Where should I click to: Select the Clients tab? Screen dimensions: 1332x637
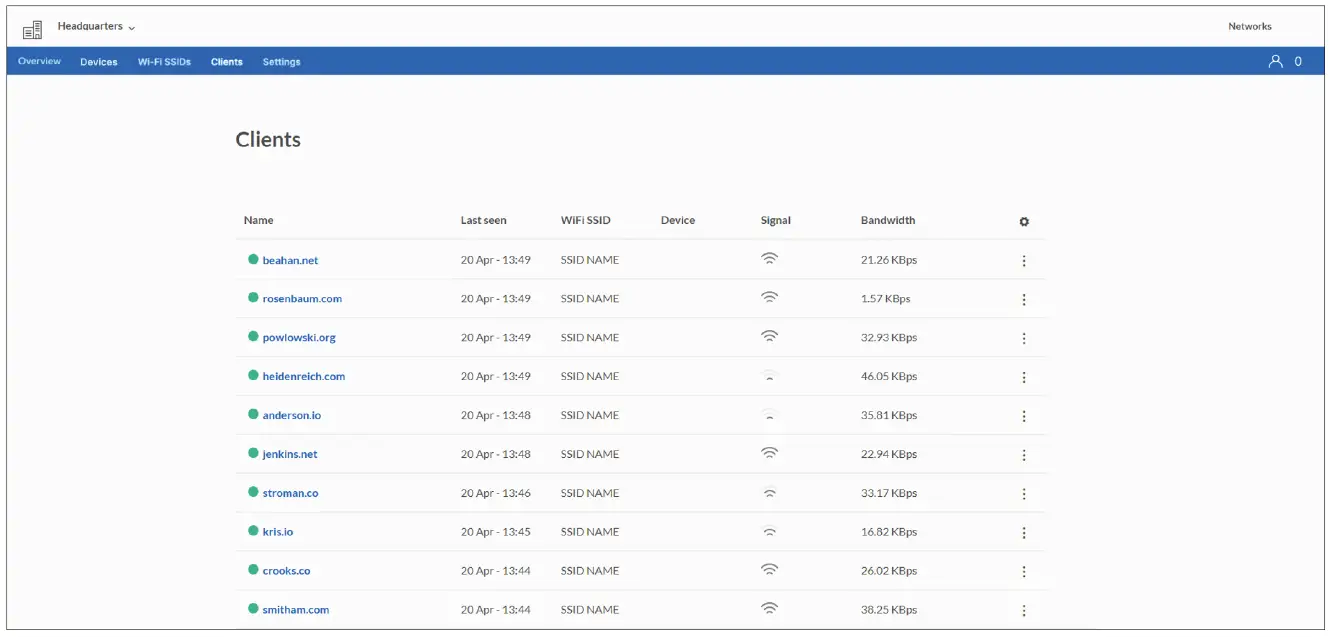[227, 62]
